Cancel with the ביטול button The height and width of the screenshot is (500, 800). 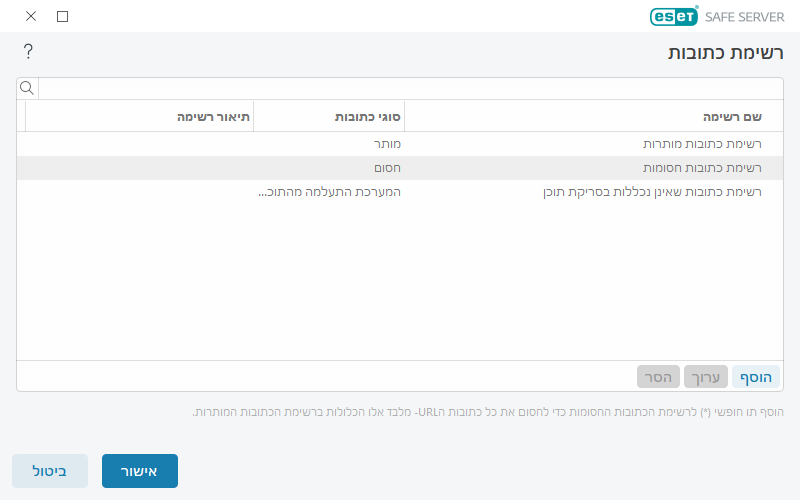pyautogui.click(x=50, y=471)
